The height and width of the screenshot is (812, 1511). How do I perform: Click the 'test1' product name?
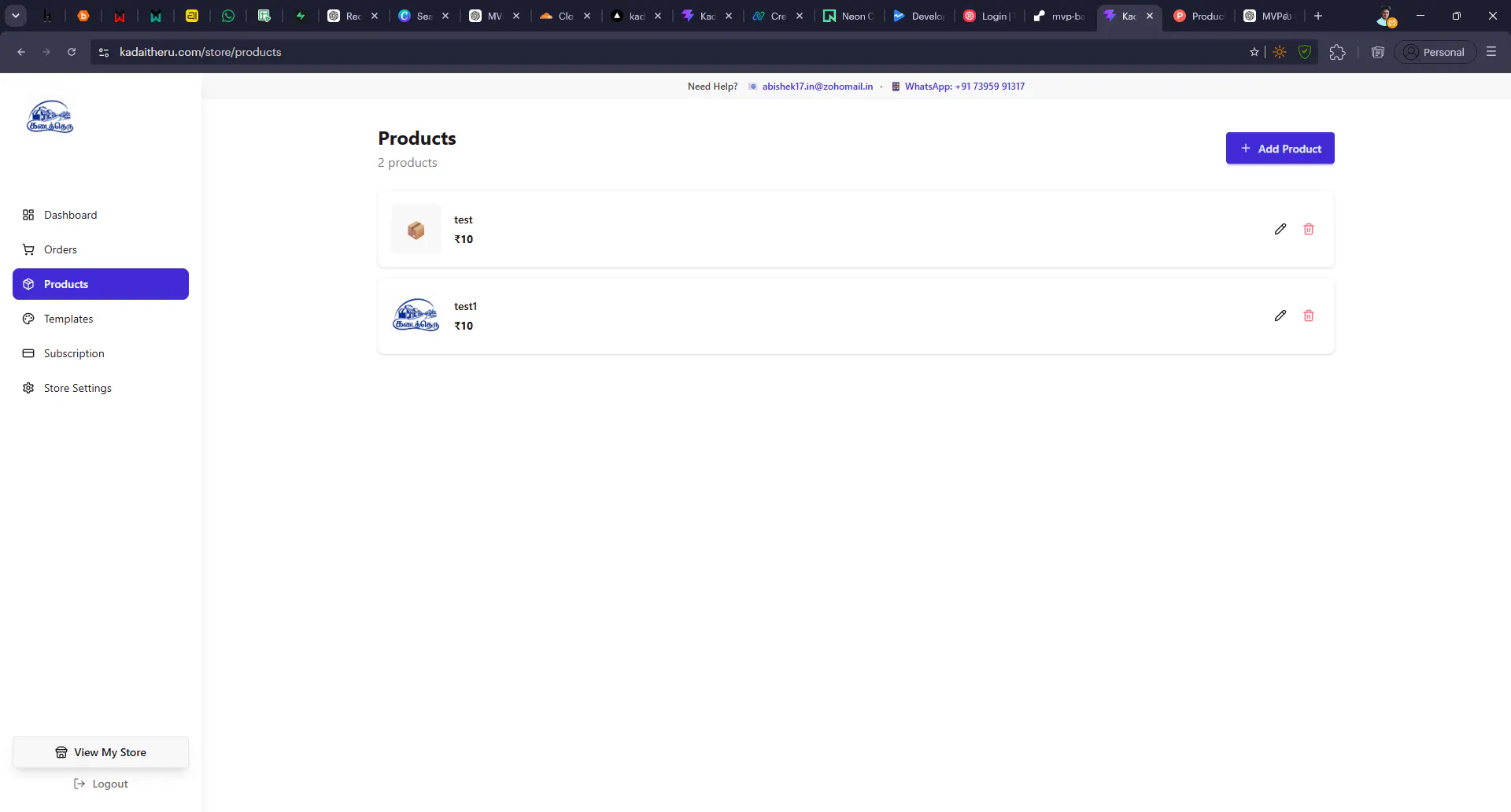pyautogui.click(x=466, y=306)
